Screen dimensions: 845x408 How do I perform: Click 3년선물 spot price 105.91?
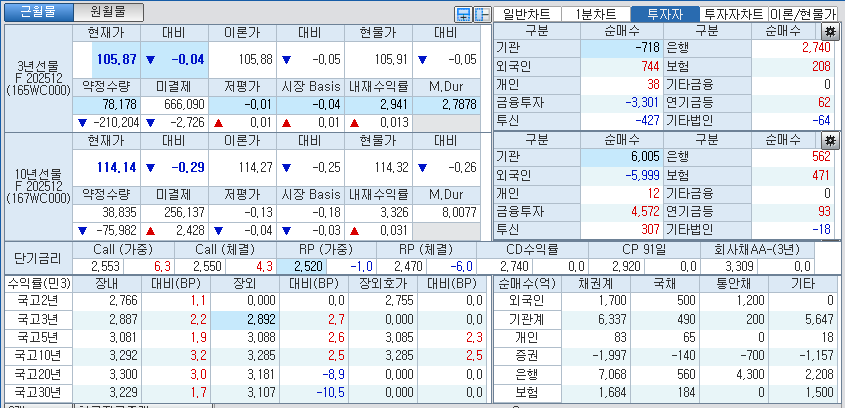[x=391, y=59]
